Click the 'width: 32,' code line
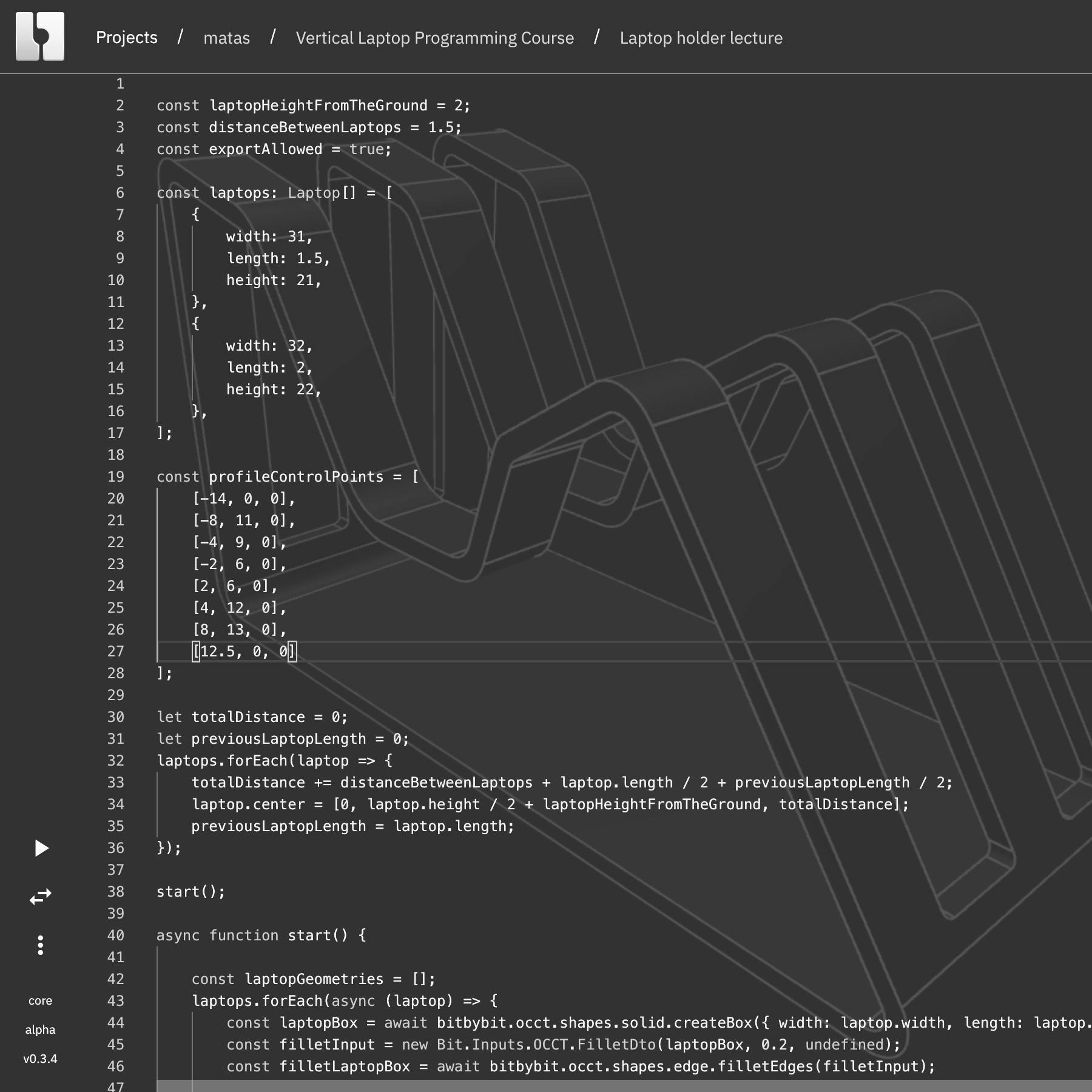The height and width of the screenshot is (1092, 1092). pos(270,346)
